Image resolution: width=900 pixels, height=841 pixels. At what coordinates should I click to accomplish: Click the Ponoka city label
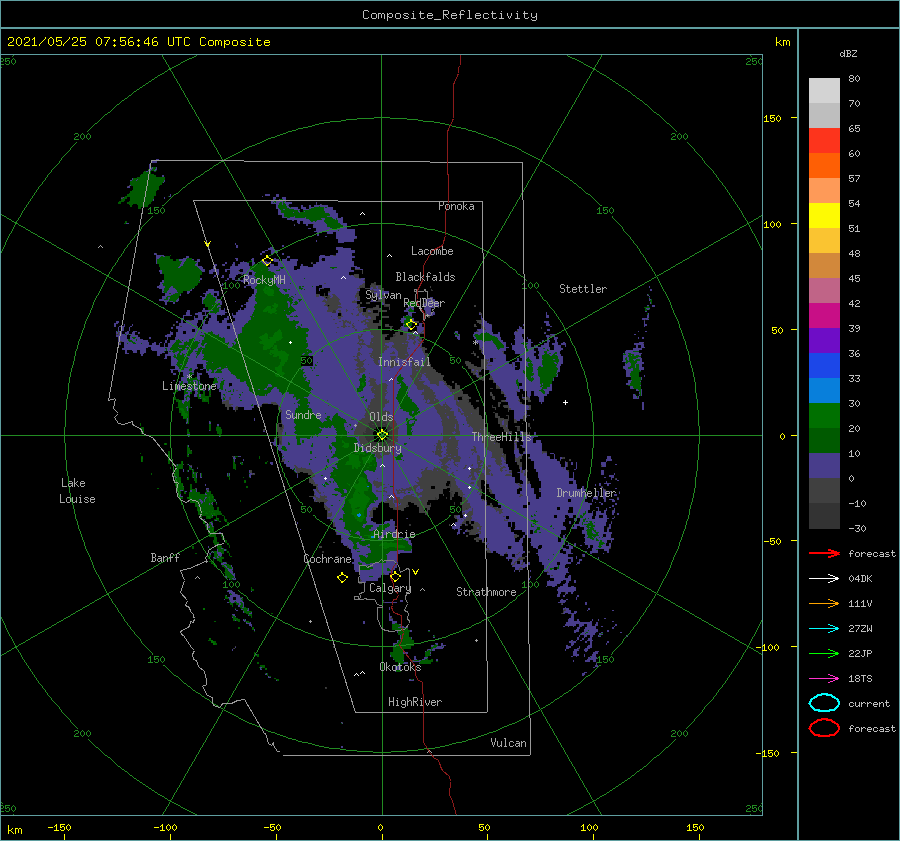tap(456, 206)
